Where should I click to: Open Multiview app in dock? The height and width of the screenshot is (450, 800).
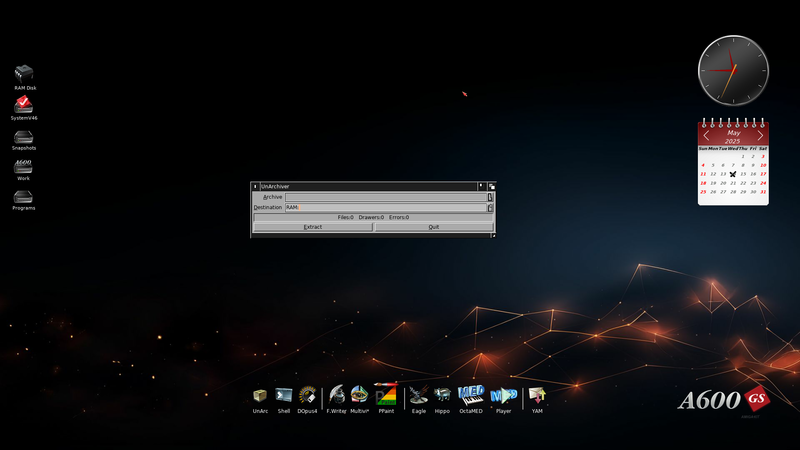[359, 396]
